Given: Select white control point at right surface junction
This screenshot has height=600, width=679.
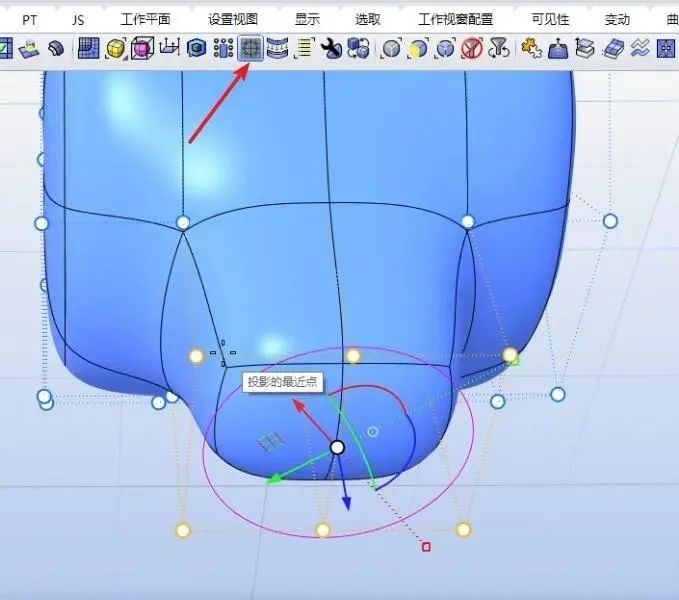Looking at the screenshot, I should [468, 222].
